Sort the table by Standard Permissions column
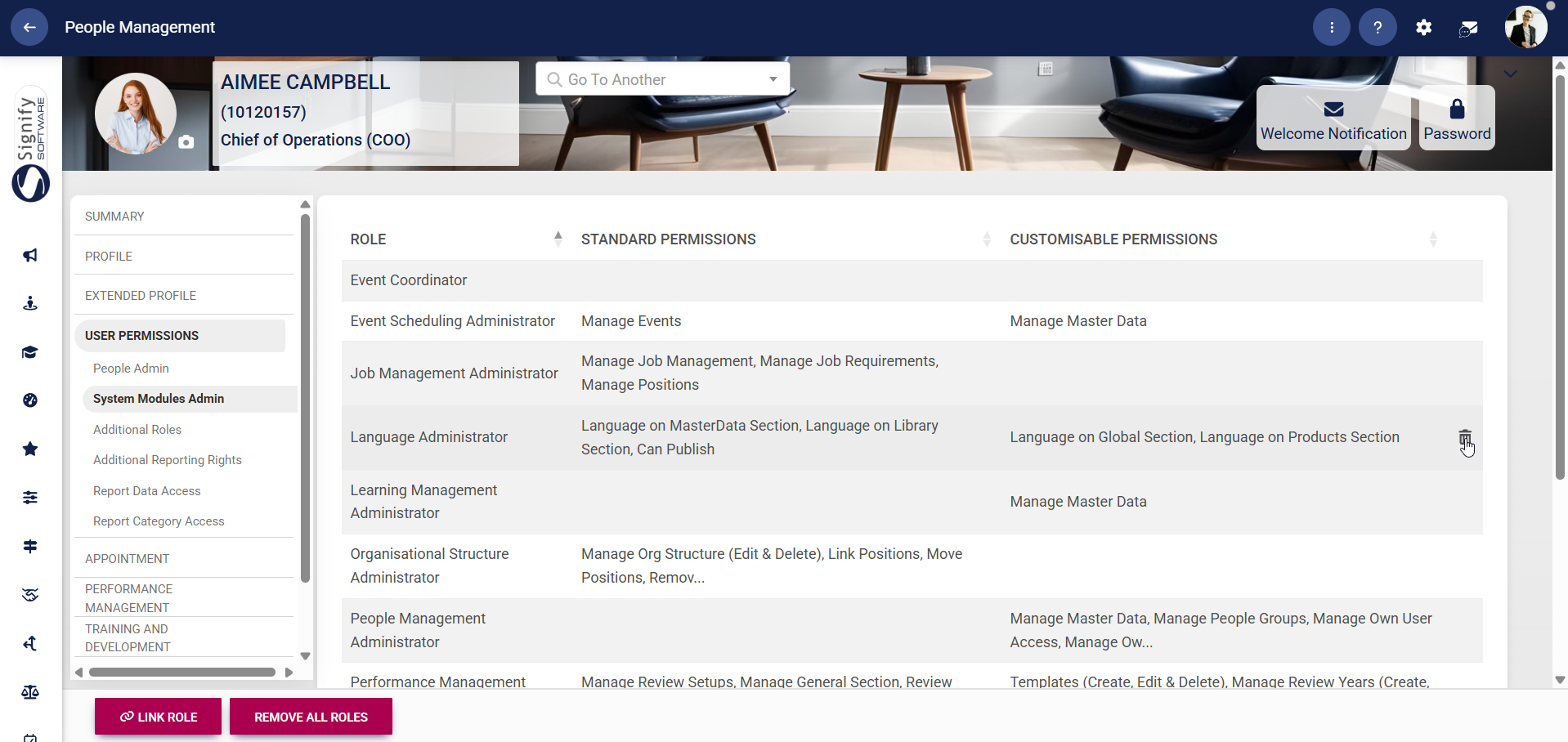The width and height of the screenshot is (1568, 742). click(986, 239)
